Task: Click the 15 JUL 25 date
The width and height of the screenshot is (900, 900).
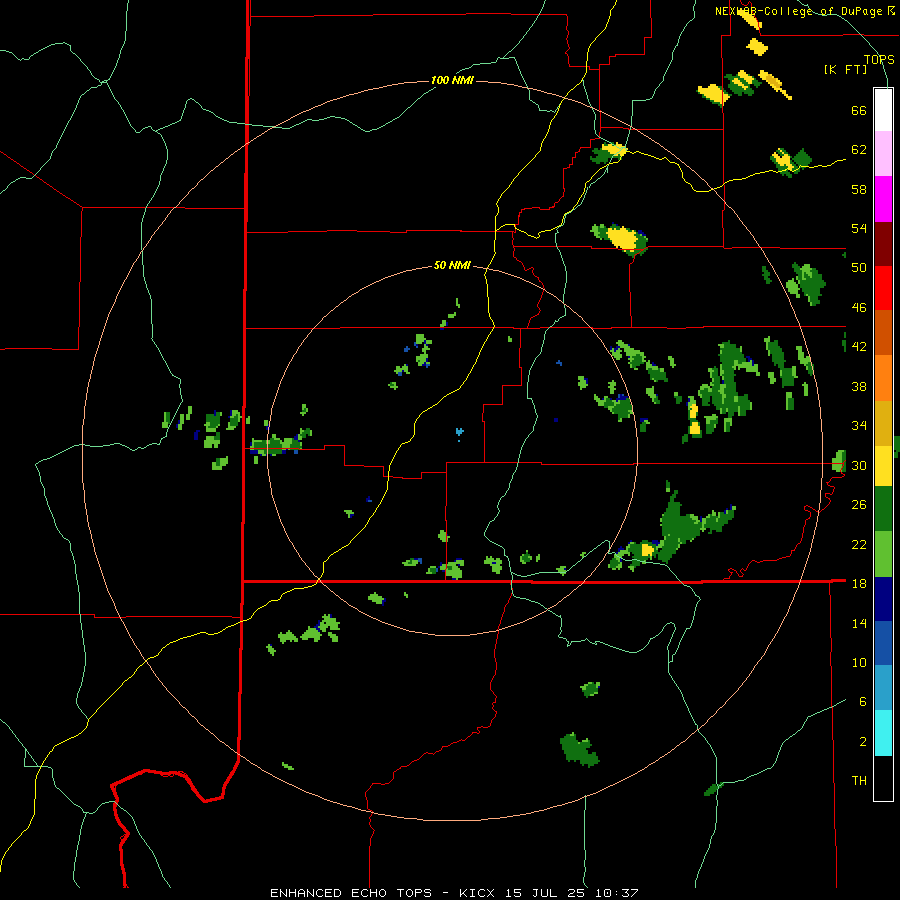Action: tap(545, 893)
